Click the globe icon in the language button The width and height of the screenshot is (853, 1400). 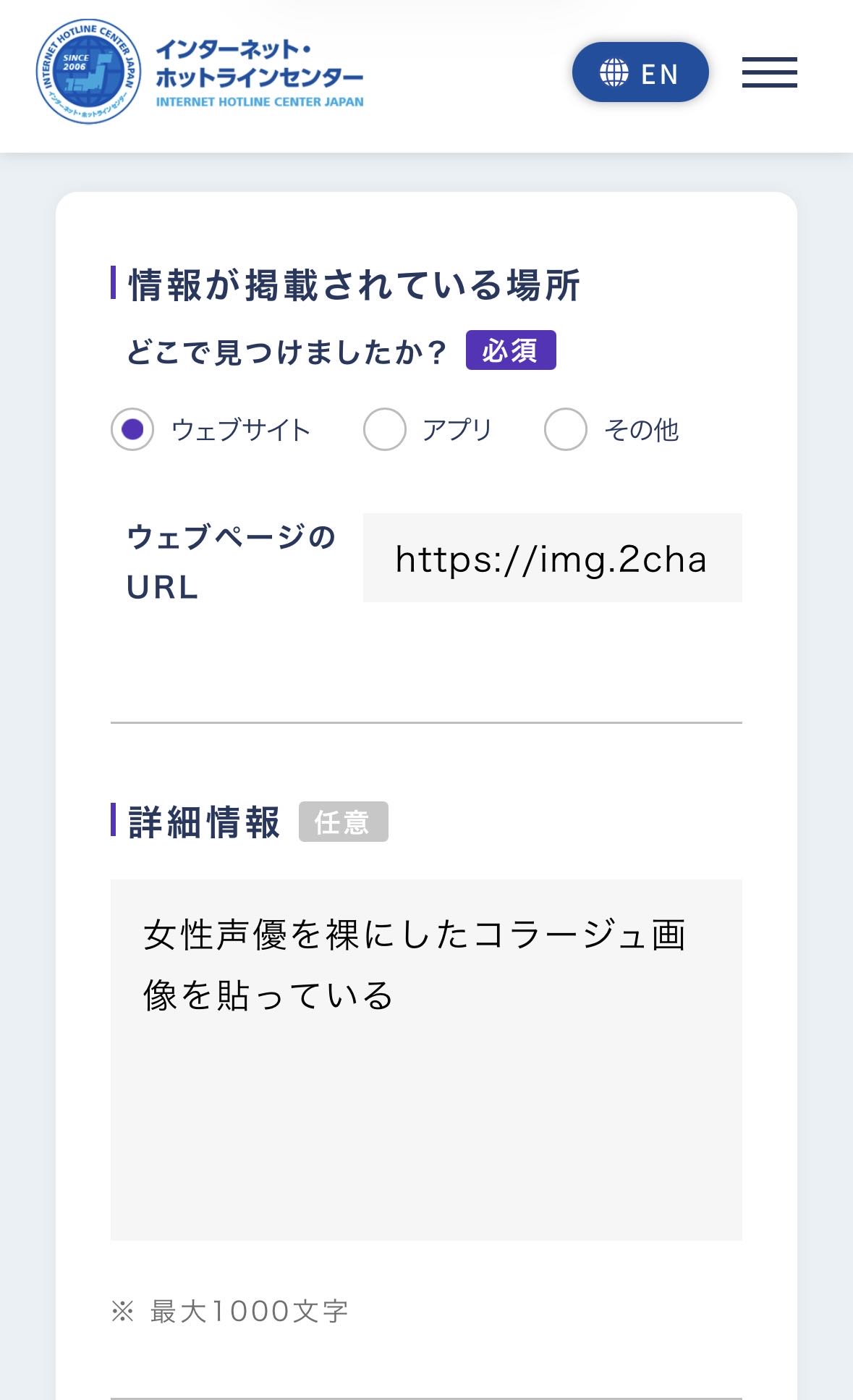(x=614, y=73)
